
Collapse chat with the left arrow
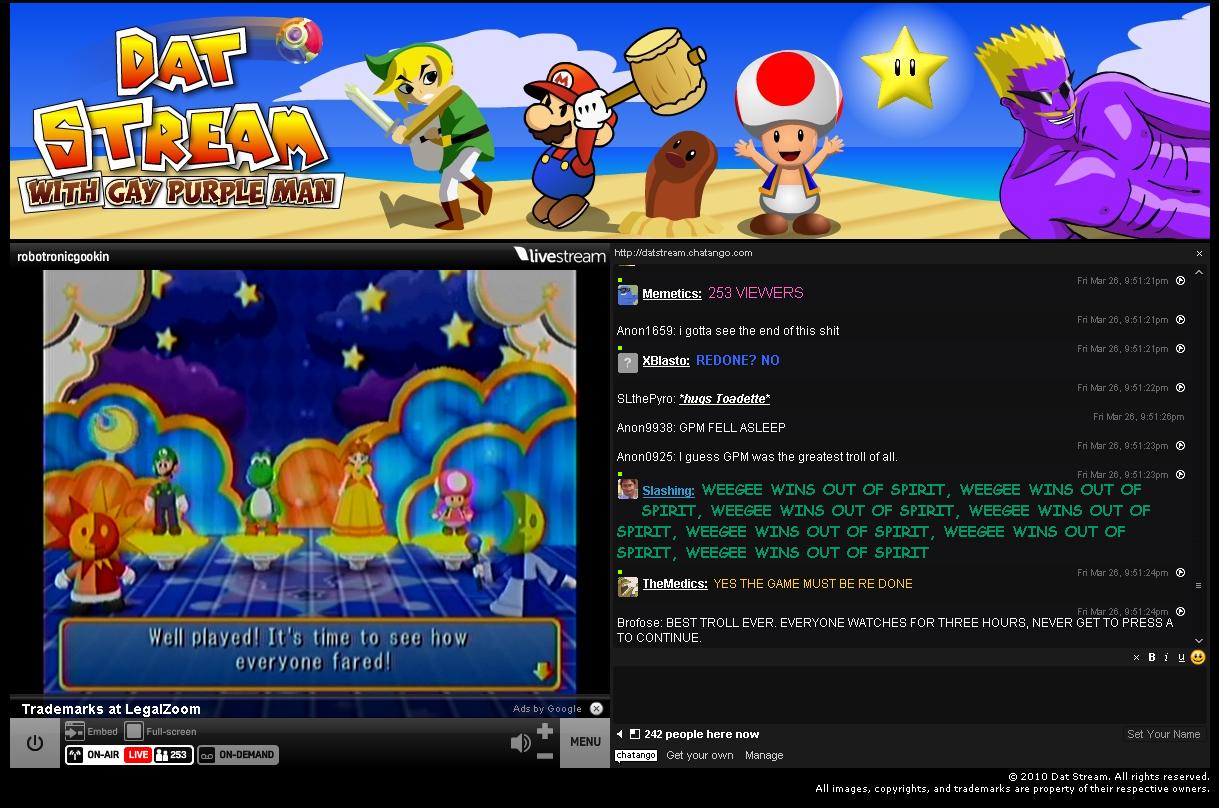(x=620, y=735)
